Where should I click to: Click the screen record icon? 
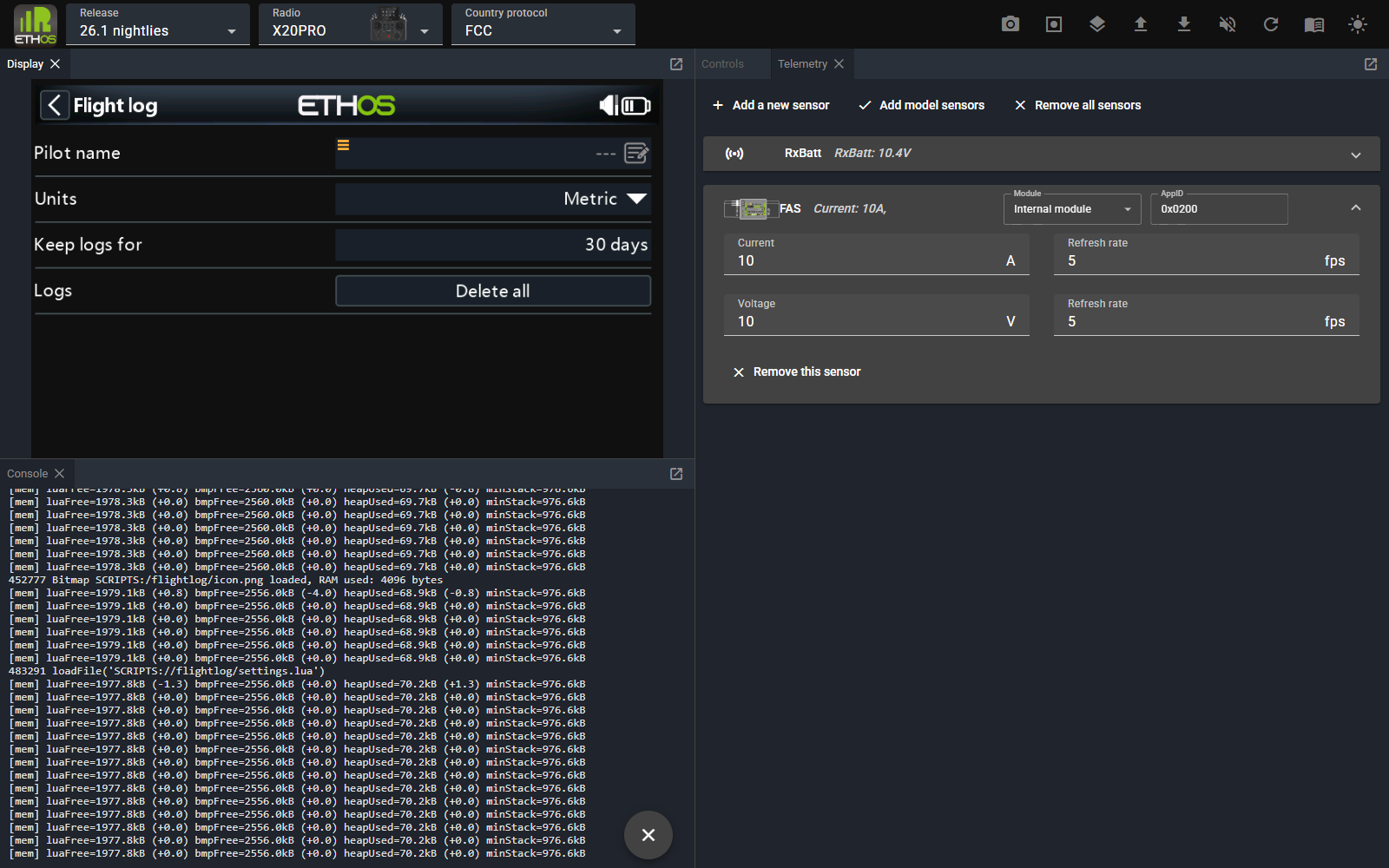point(1054,24)
